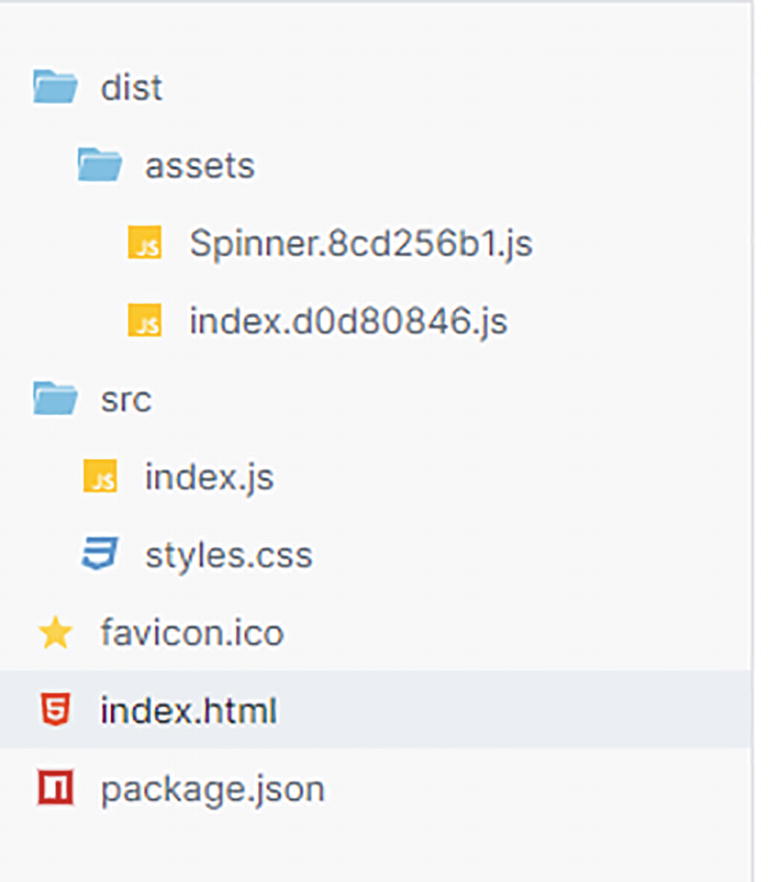Viewport: 768px width, 882px height.
Task: Open index.d0d80846.js in assets
Action: click(x=348, y=321)
